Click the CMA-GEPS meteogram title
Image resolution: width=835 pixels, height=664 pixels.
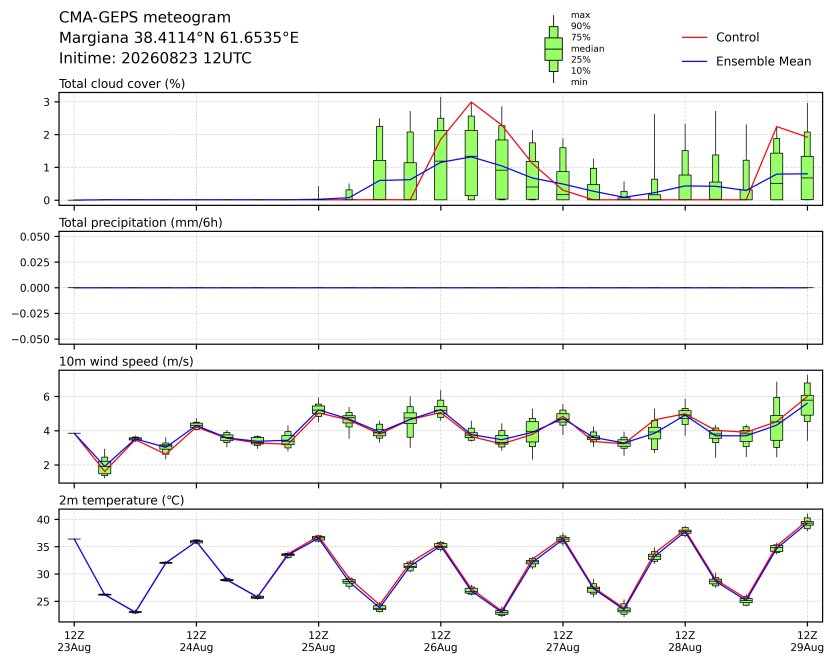[x=145, y=18]
